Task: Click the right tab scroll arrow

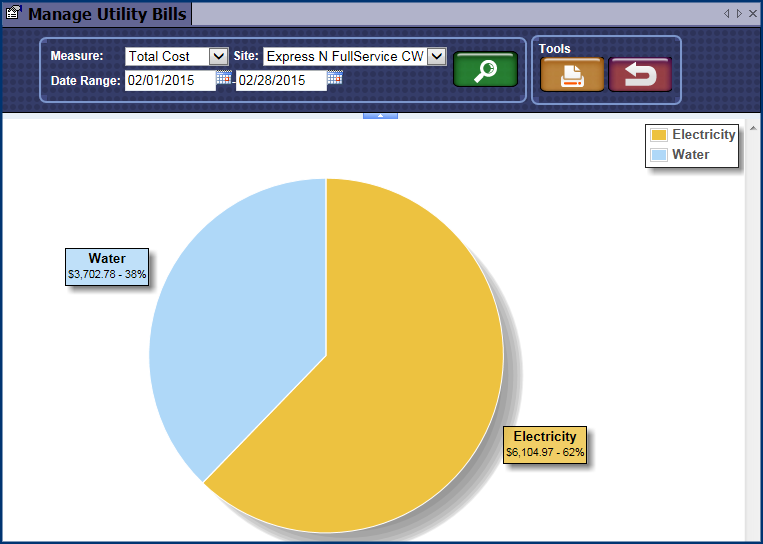Action: pyautogui.click(x=739, y=14)
